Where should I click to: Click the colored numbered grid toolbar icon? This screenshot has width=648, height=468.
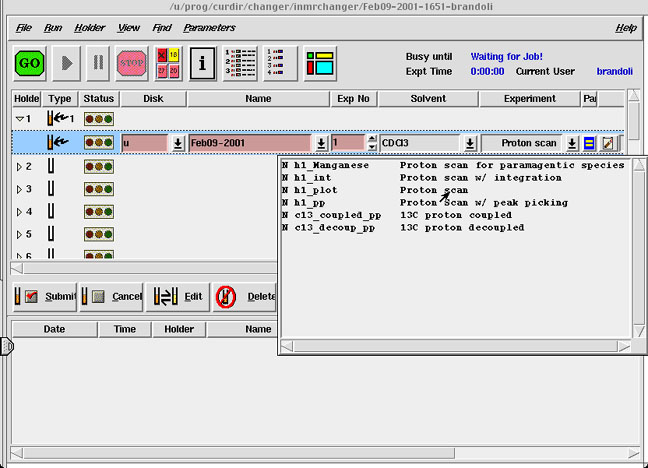pos(166,64)
